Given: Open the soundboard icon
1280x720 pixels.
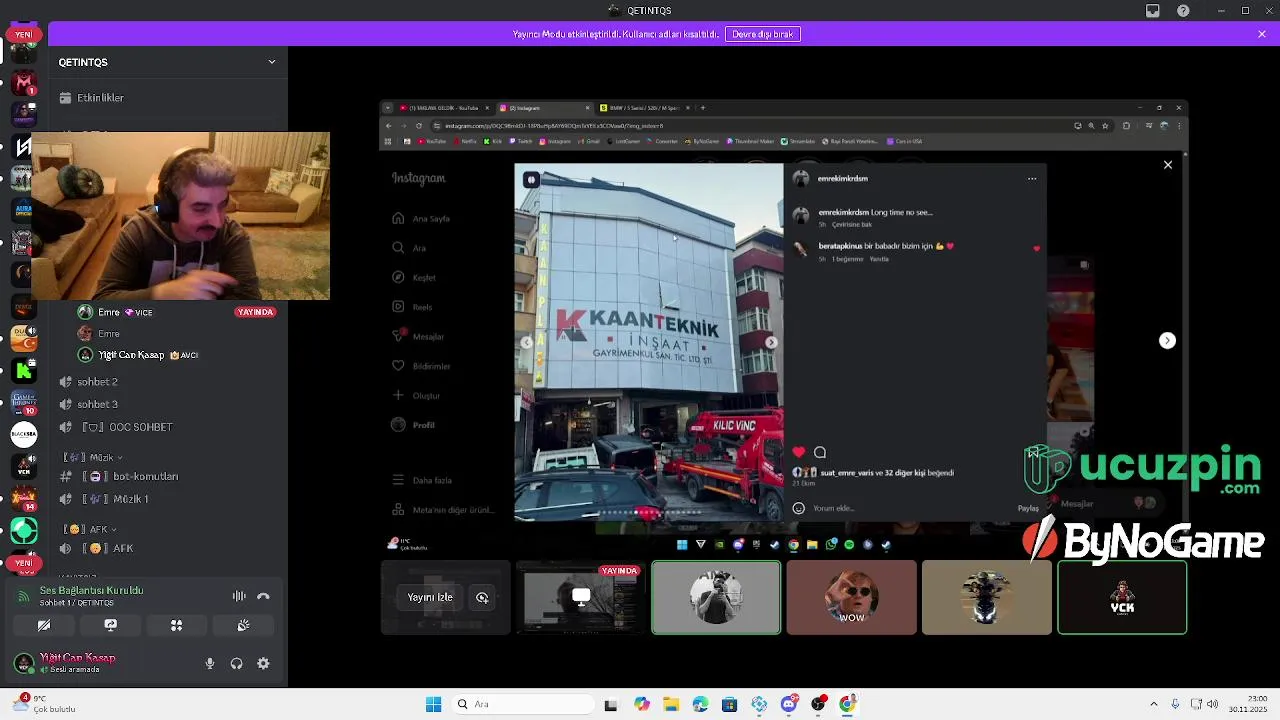Looking at the screenshot, I should (x=243, y=625).
